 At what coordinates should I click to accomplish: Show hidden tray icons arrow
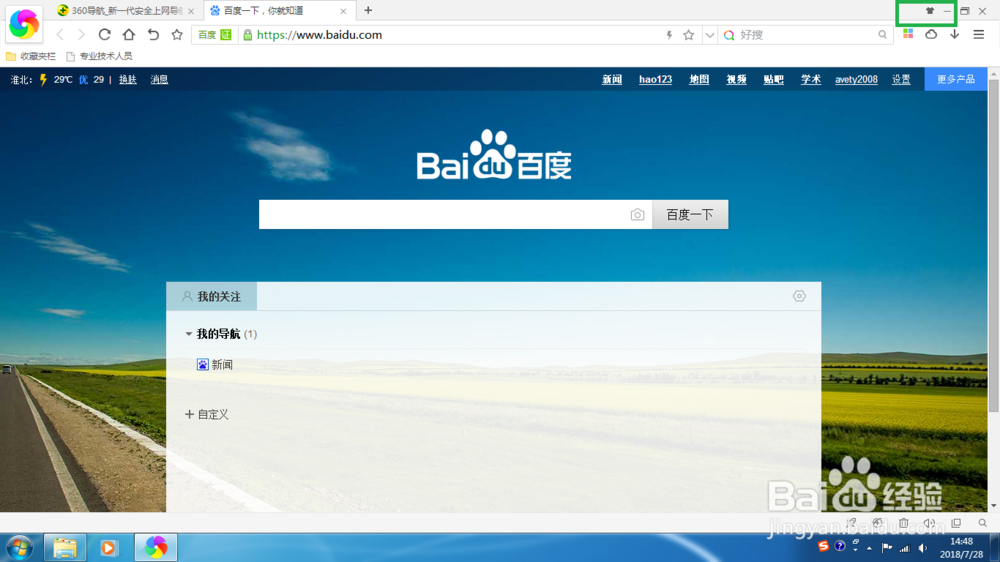tap(869, 549)
